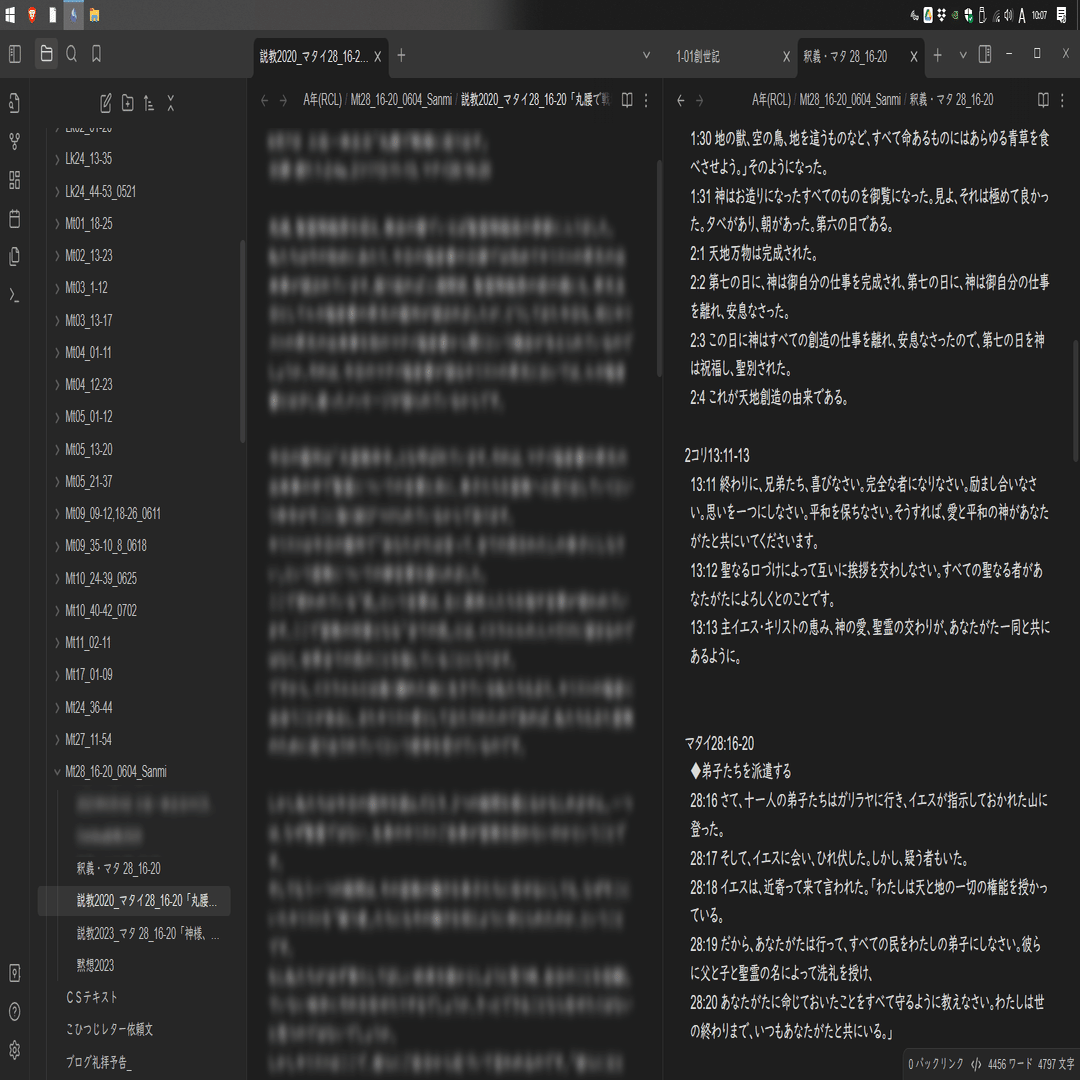The image size is (1080, 1080).
Task: Create a new folder in file explorer
Action: (x=127, y=103)
